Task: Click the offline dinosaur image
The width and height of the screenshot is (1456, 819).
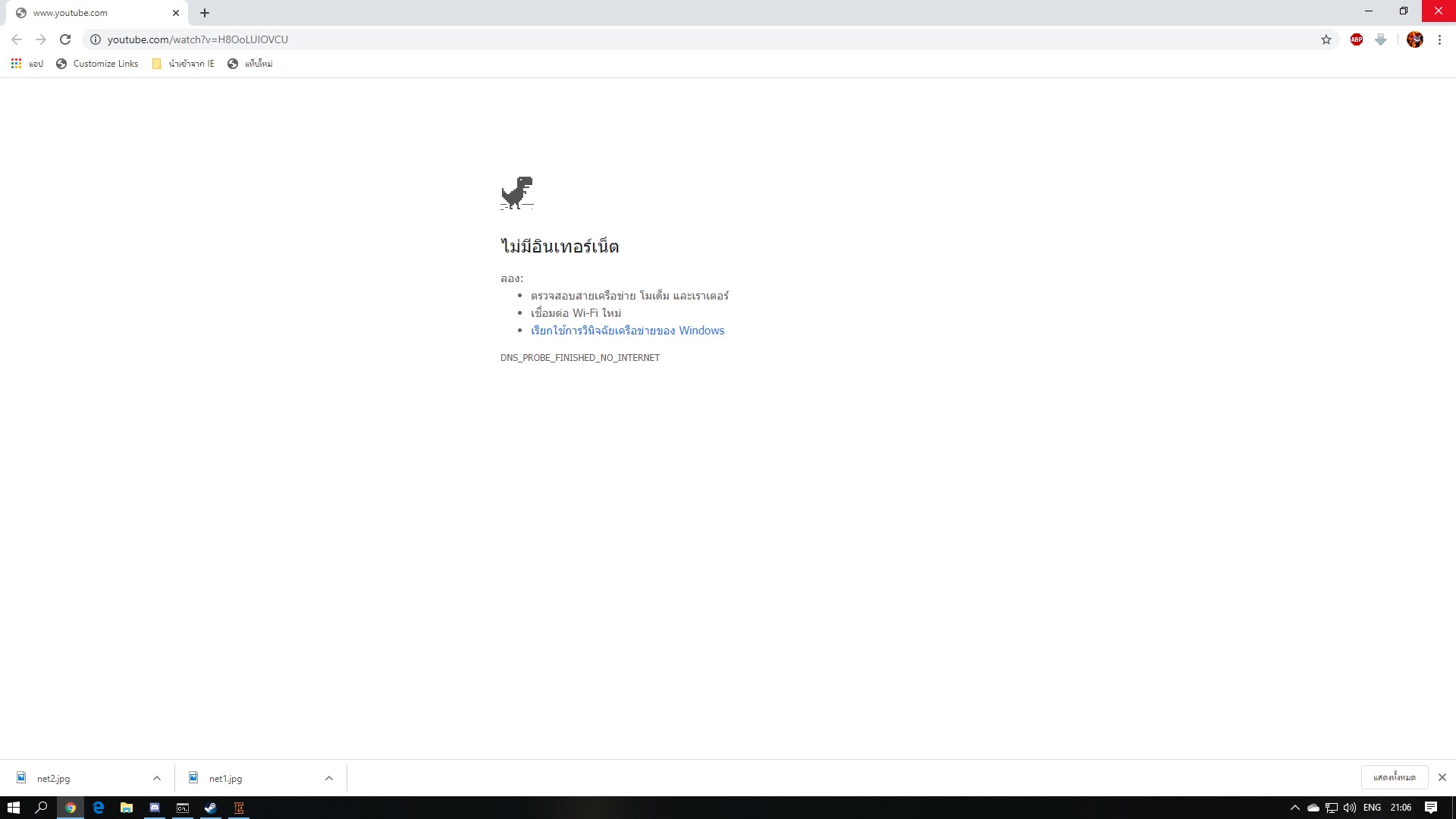Action: 517,193
